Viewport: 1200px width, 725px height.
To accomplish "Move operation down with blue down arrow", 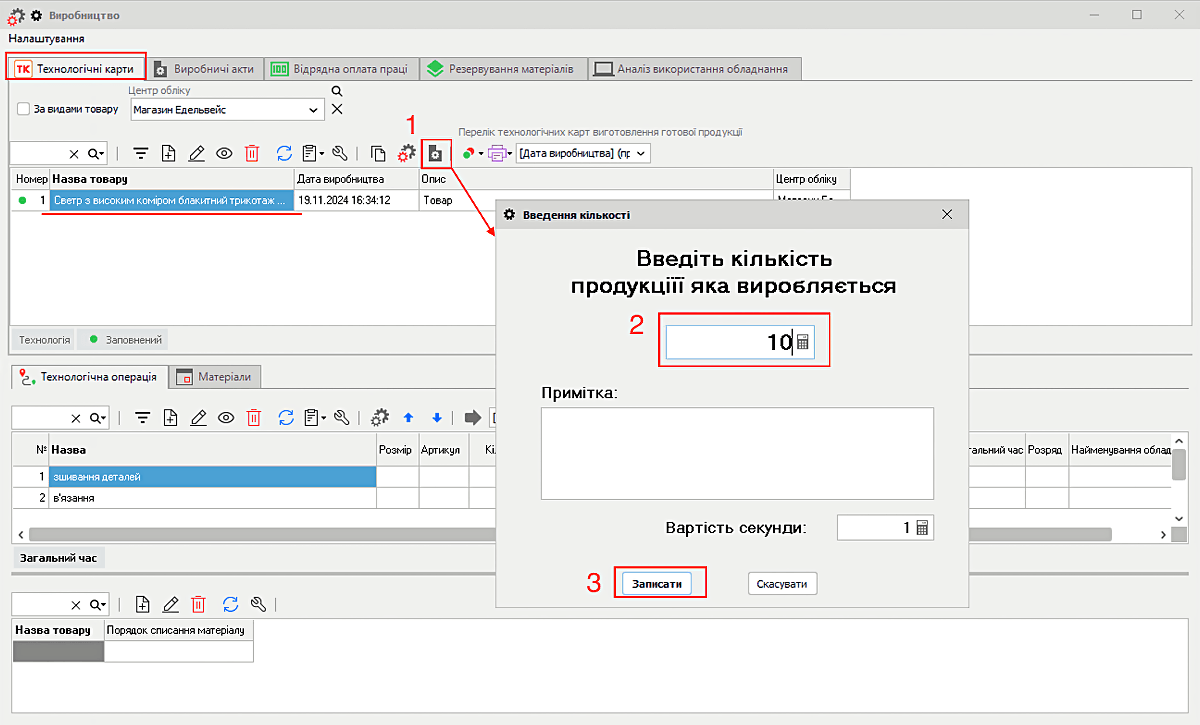I will (x=436, y=418).
